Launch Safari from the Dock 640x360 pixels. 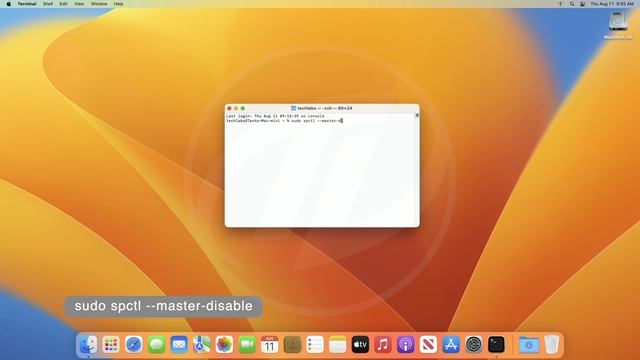(133, 345)
